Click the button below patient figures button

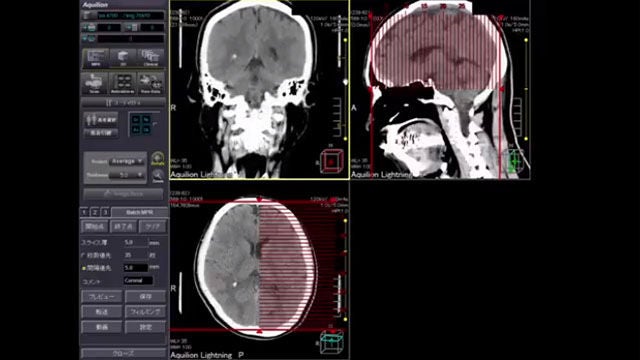101,133
